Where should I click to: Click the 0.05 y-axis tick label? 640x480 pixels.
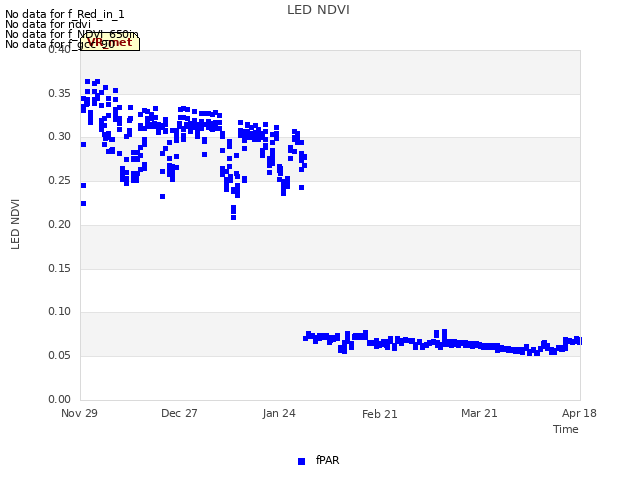(59, 355)
